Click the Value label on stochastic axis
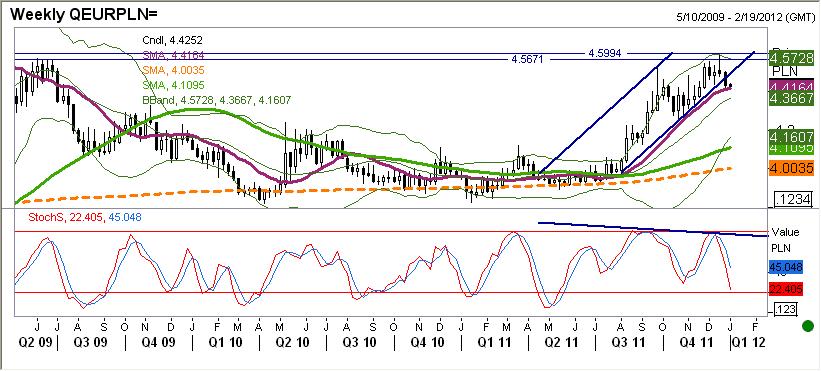The image size is (821, 371). [784, 232]
